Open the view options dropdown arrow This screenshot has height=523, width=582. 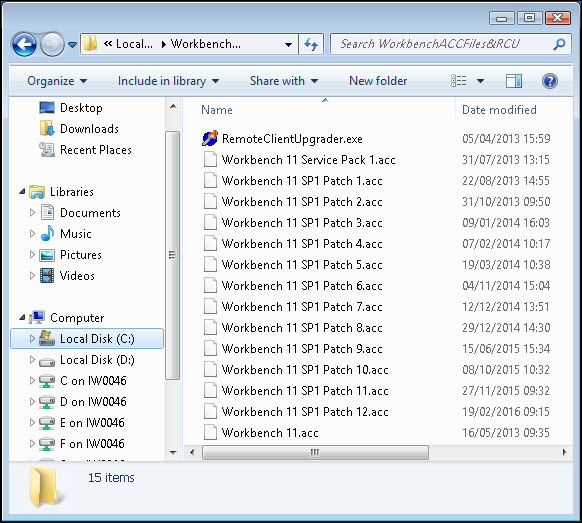[x=480, y=81]
